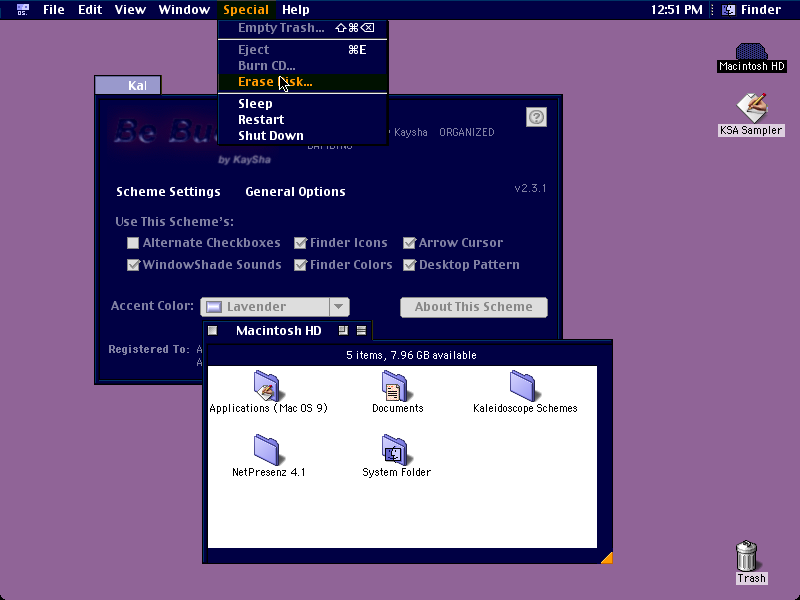
Task: Choose Restart from the Special menu
Action: (303, 119)
